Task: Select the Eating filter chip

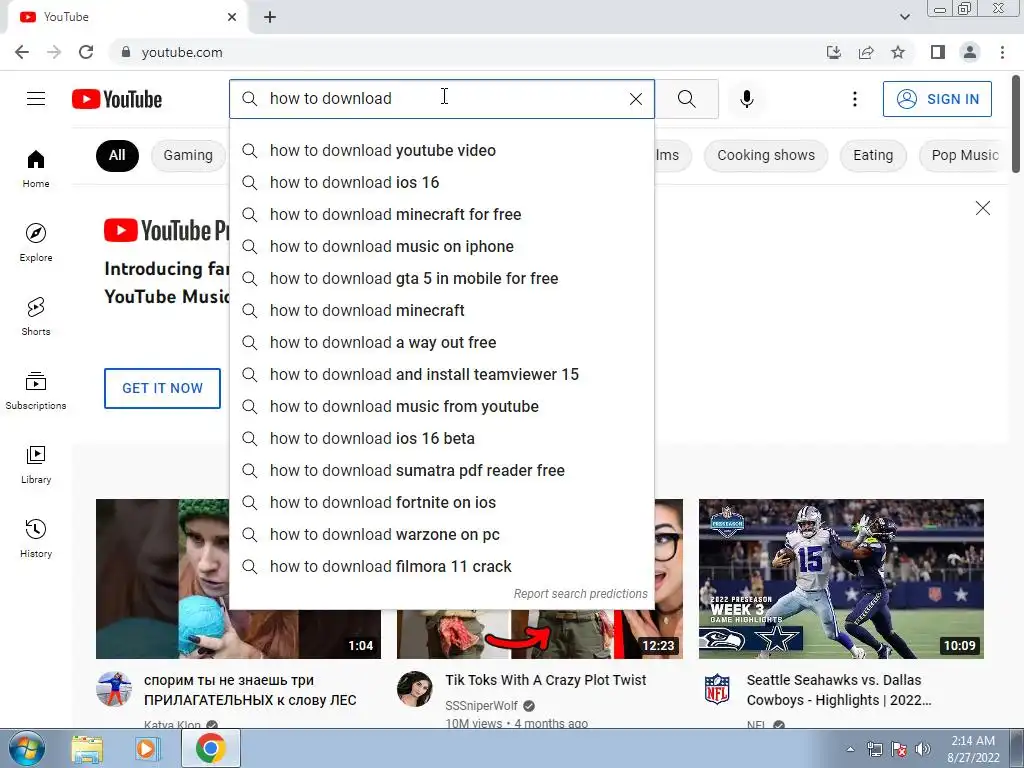Action: coord(873,155)
